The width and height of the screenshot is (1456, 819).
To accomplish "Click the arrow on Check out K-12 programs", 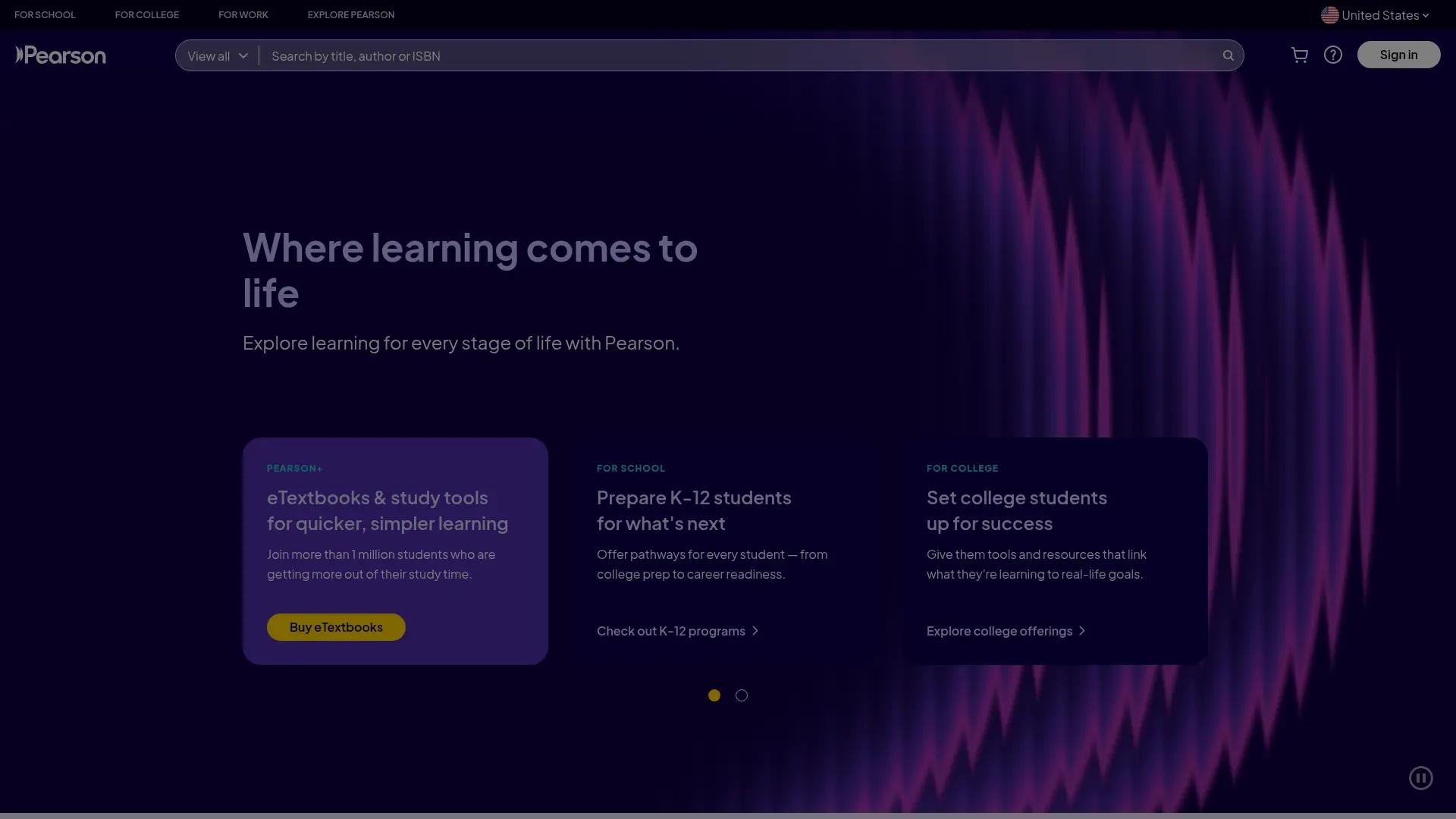I will click(756, 630).
